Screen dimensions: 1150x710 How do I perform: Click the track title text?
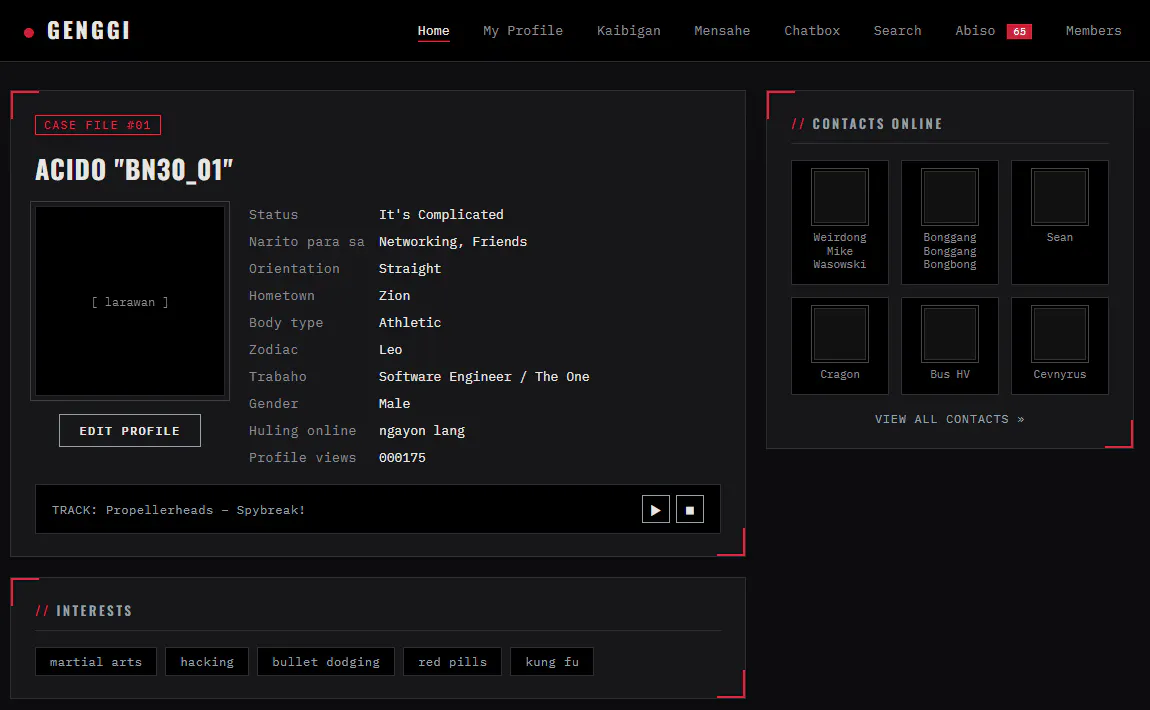tap(178, 510)
